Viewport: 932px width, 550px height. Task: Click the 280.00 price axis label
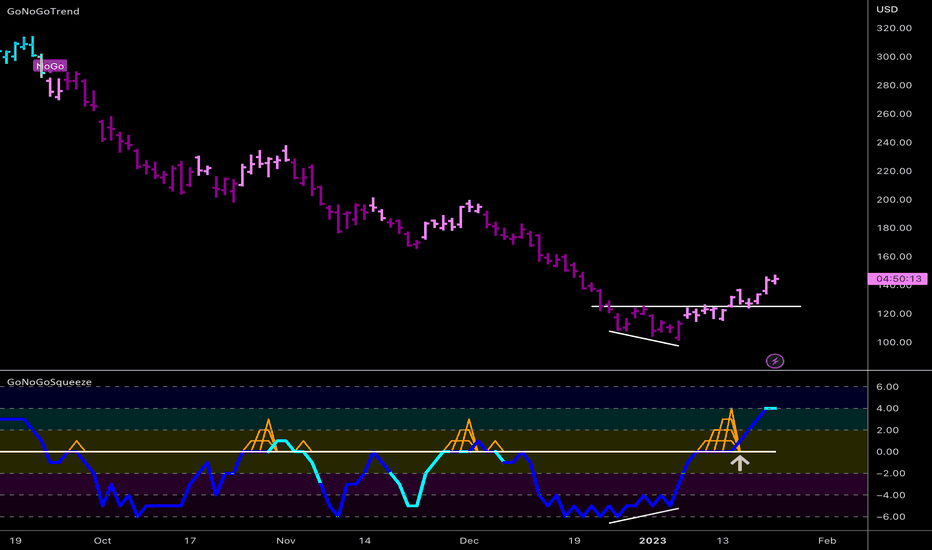coord(894,85)
